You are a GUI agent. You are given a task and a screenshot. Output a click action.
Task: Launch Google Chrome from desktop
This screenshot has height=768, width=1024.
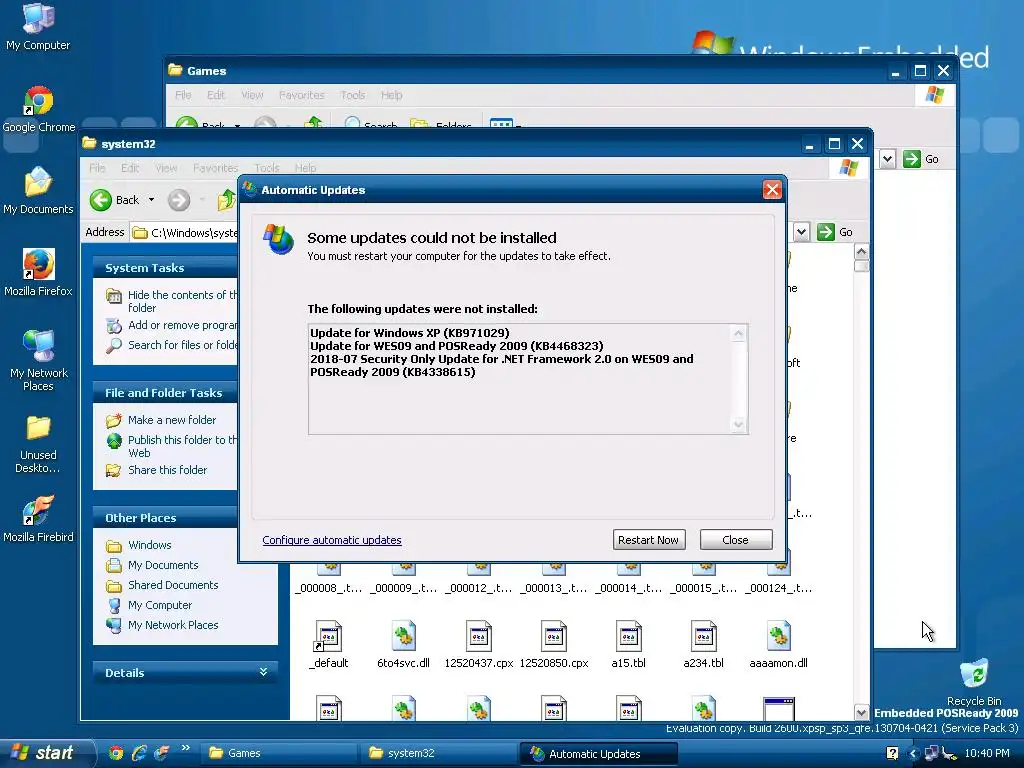[38, 108]
